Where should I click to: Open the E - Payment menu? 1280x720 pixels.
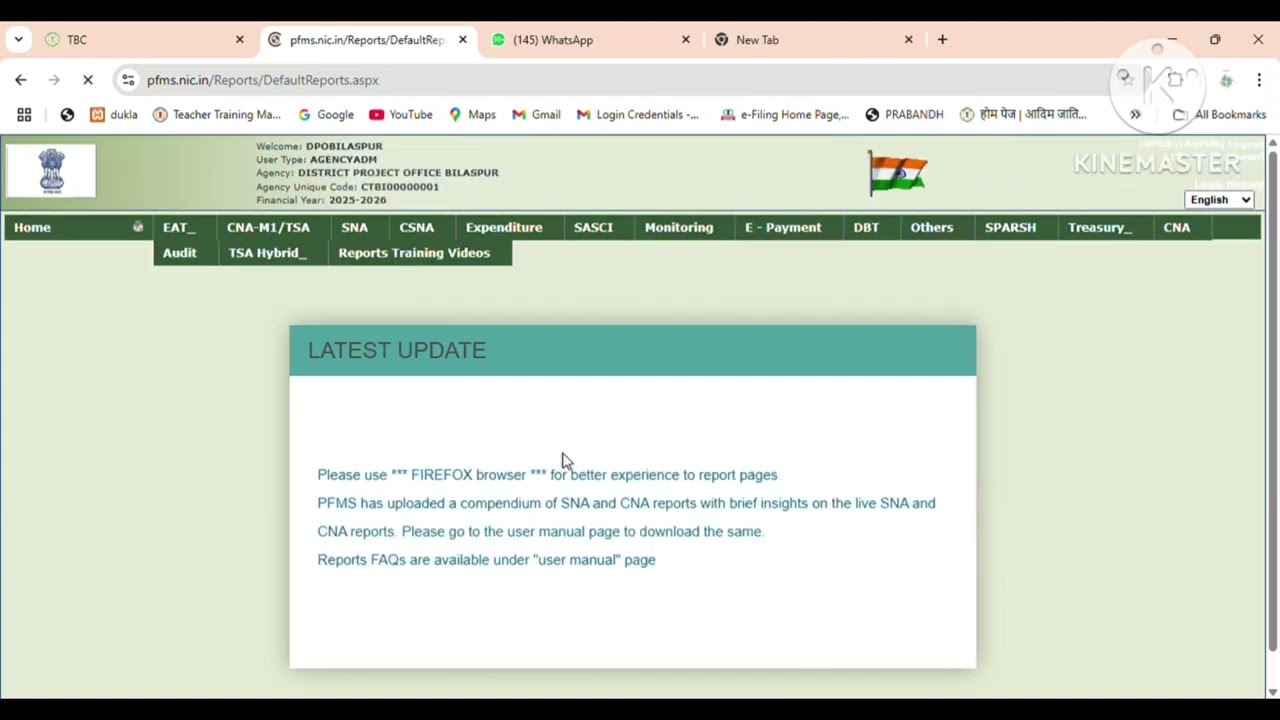coord(783,227)
